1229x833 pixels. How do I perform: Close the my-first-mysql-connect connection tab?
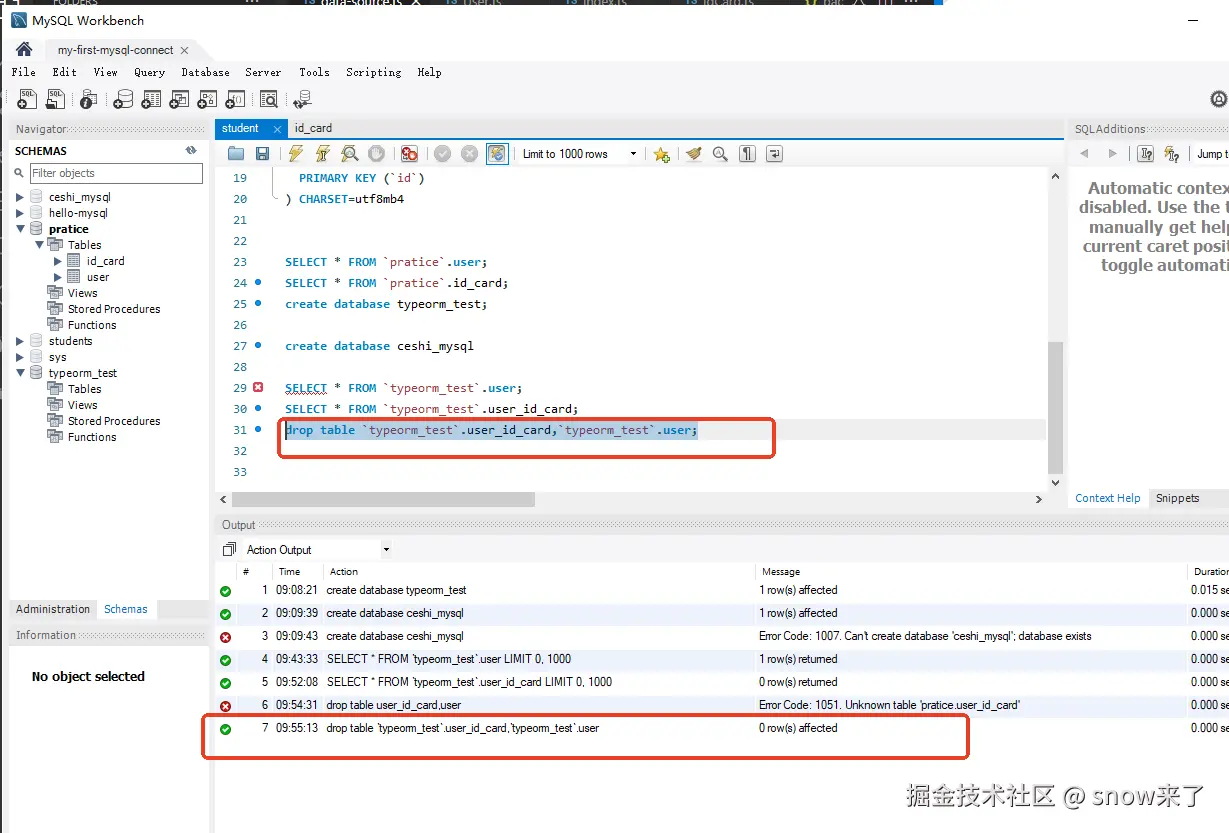[185, 50]
